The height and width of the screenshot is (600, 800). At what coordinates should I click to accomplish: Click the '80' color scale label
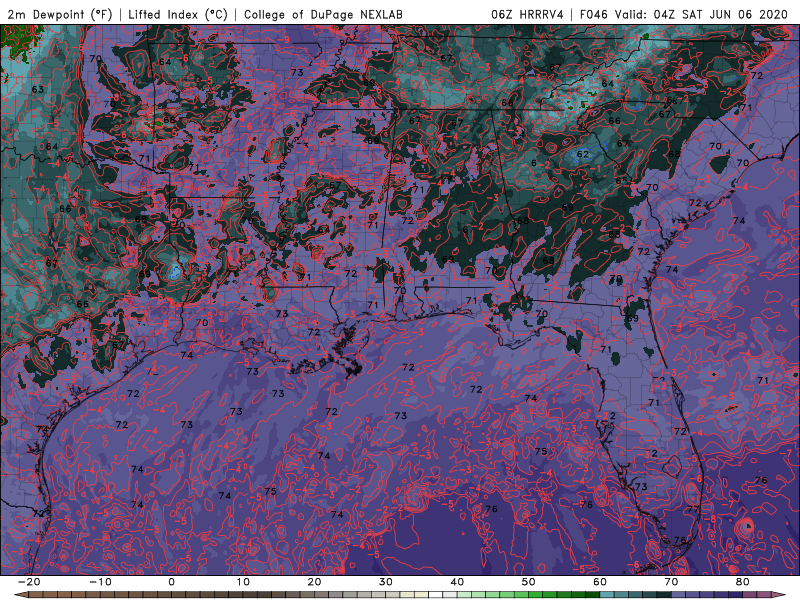(x=743, y=582)
